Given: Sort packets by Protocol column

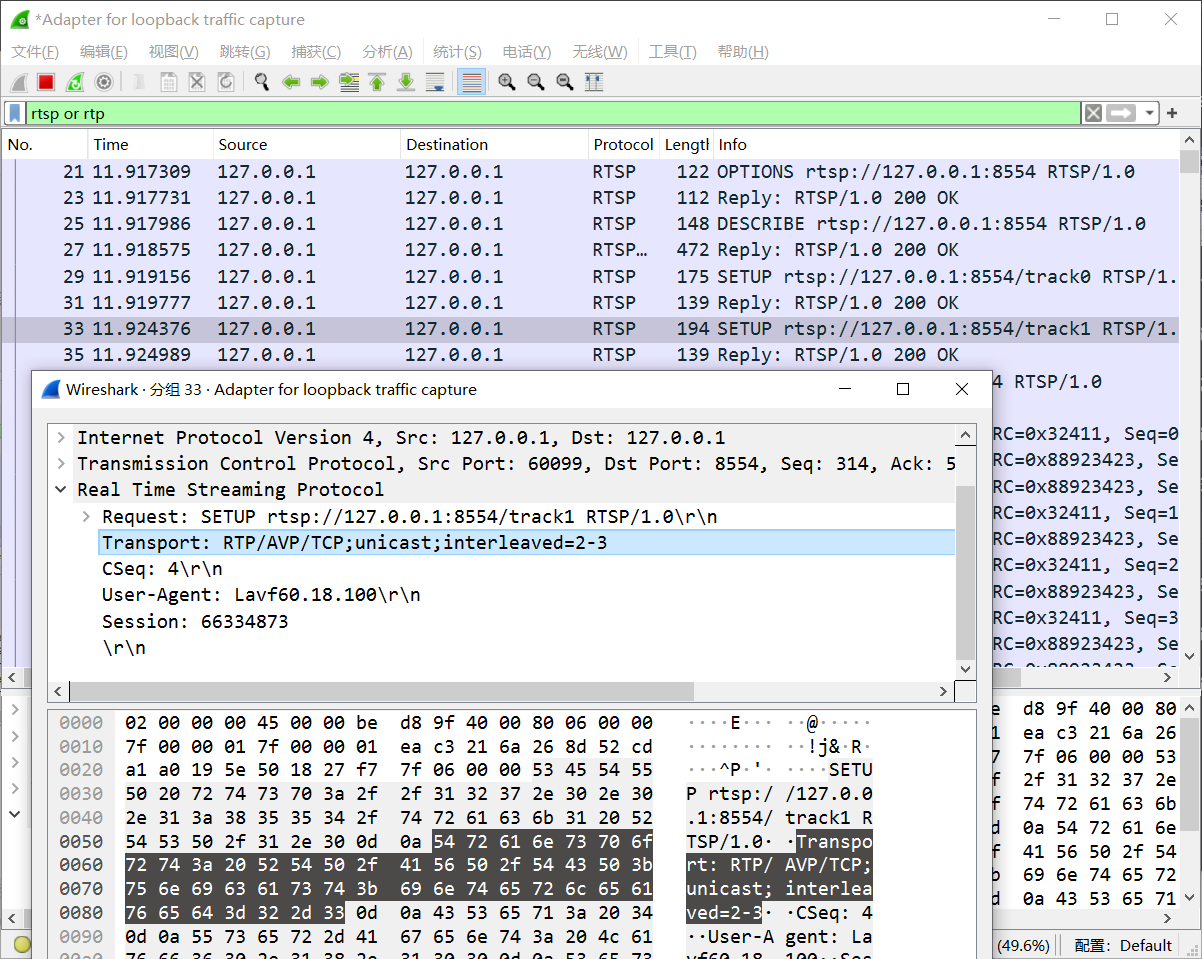Looking at the screenshot, I should click(x=623, y=145).
